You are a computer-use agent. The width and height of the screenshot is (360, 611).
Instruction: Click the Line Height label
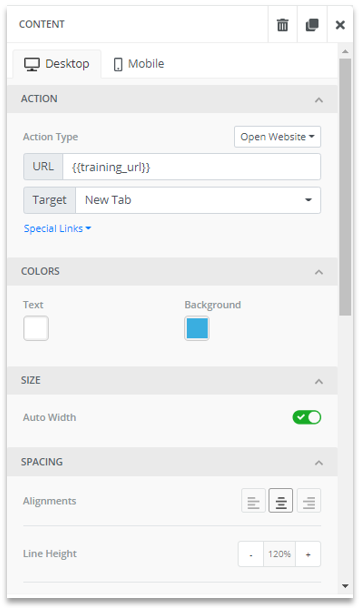(50, 554)
